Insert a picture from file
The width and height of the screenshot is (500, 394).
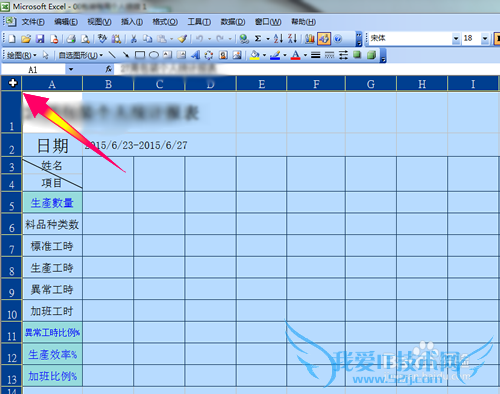[237, 55]
